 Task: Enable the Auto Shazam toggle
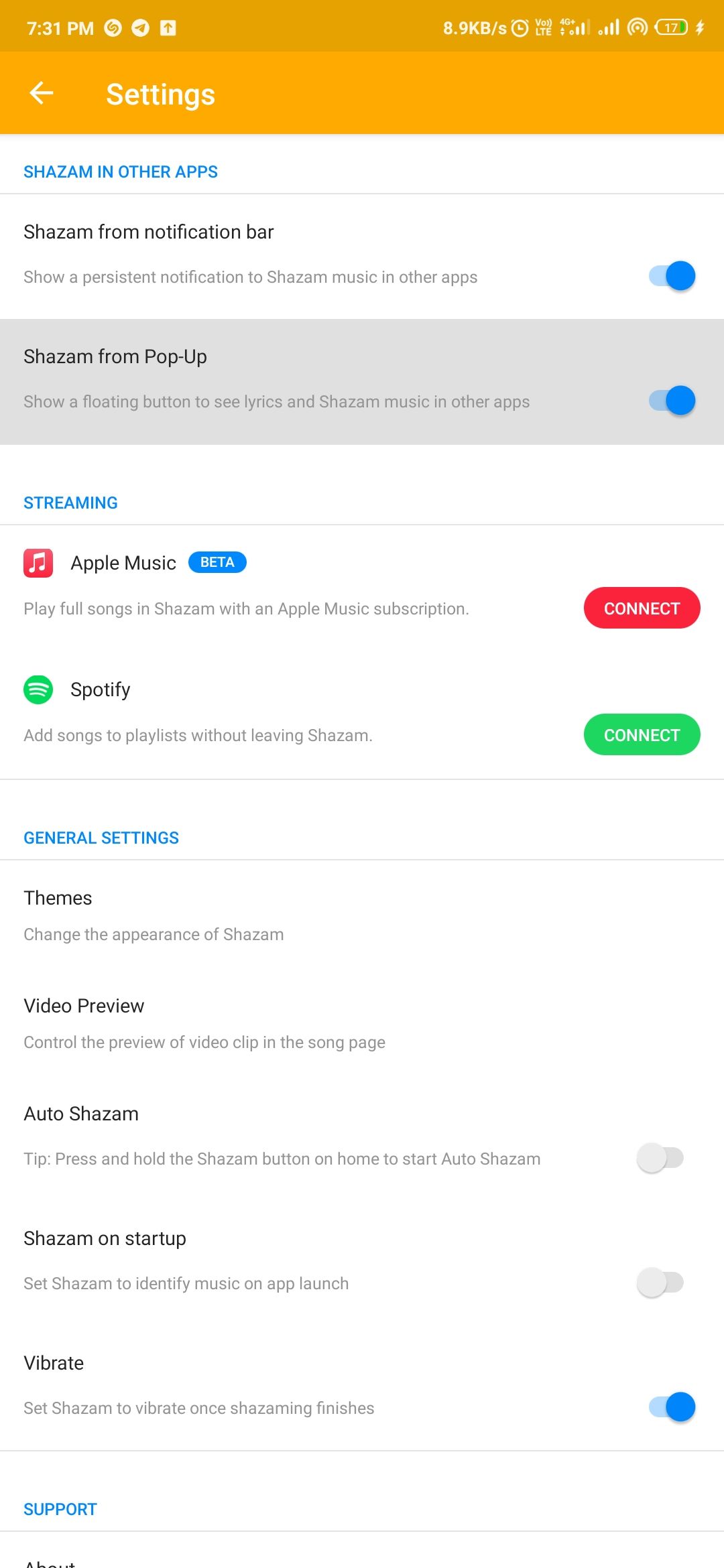click(x=660, y=1158)
